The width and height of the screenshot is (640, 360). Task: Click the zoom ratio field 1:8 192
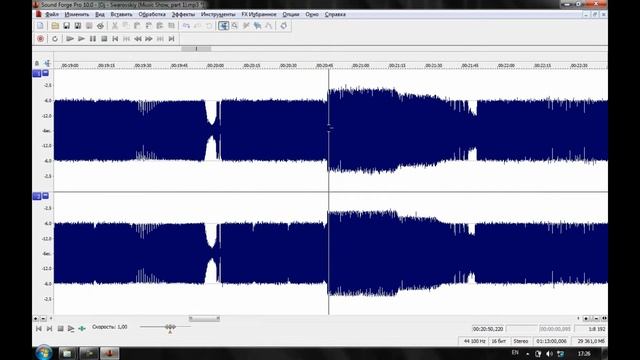pos(590,329)
